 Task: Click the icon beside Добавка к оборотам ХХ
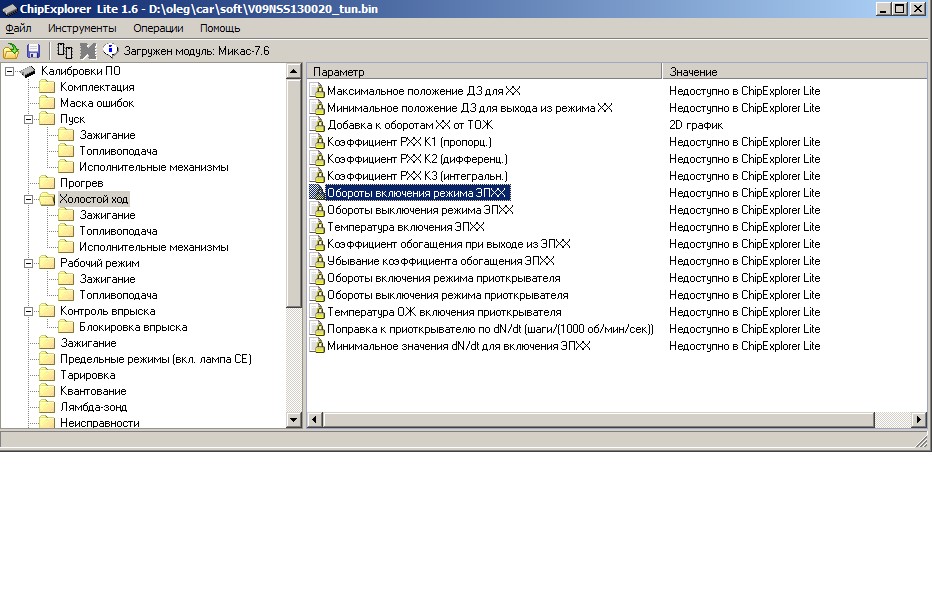pos(319,125)
